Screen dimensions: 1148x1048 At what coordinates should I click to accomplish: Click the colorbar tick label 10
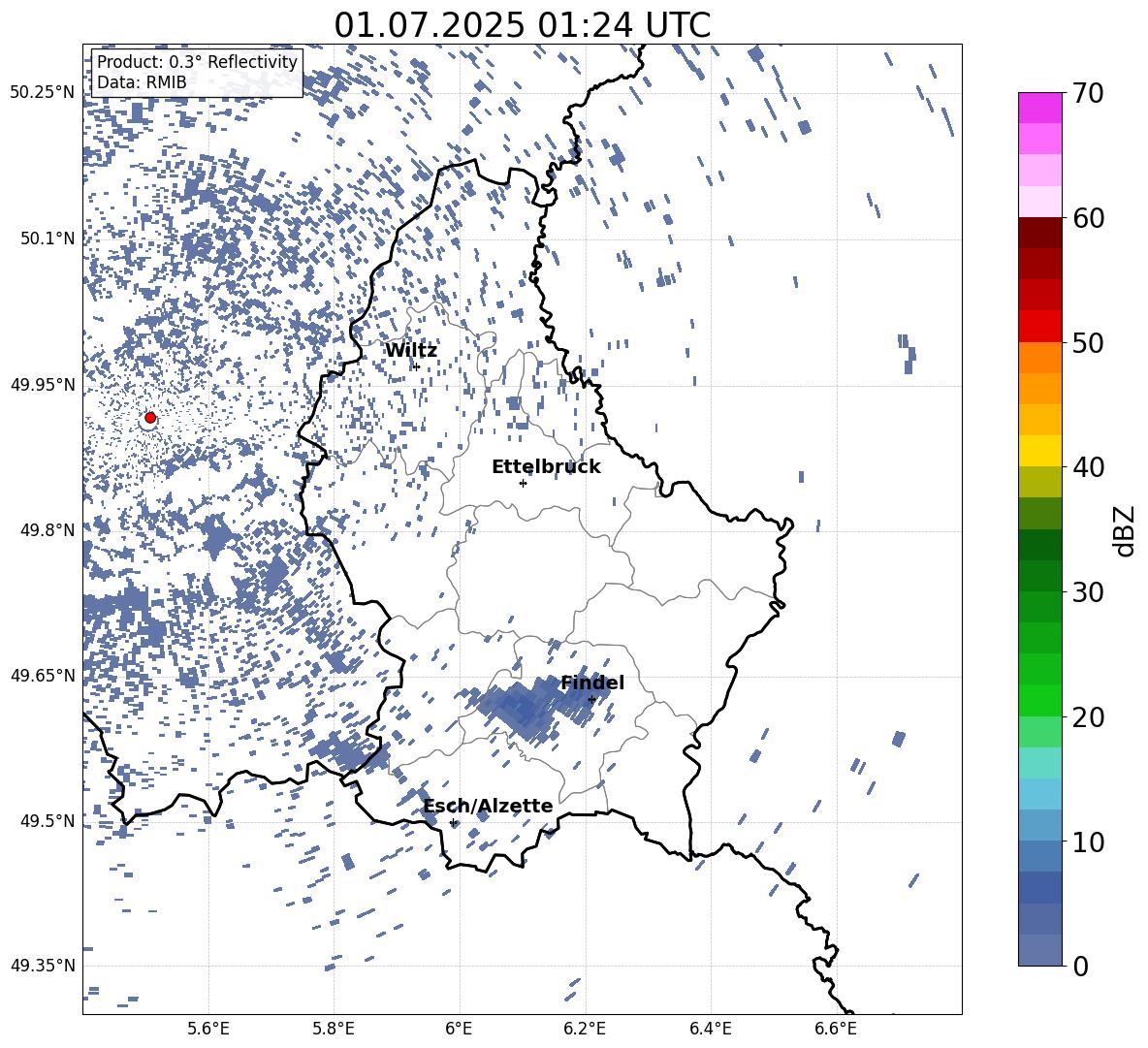click(1088, 842)
